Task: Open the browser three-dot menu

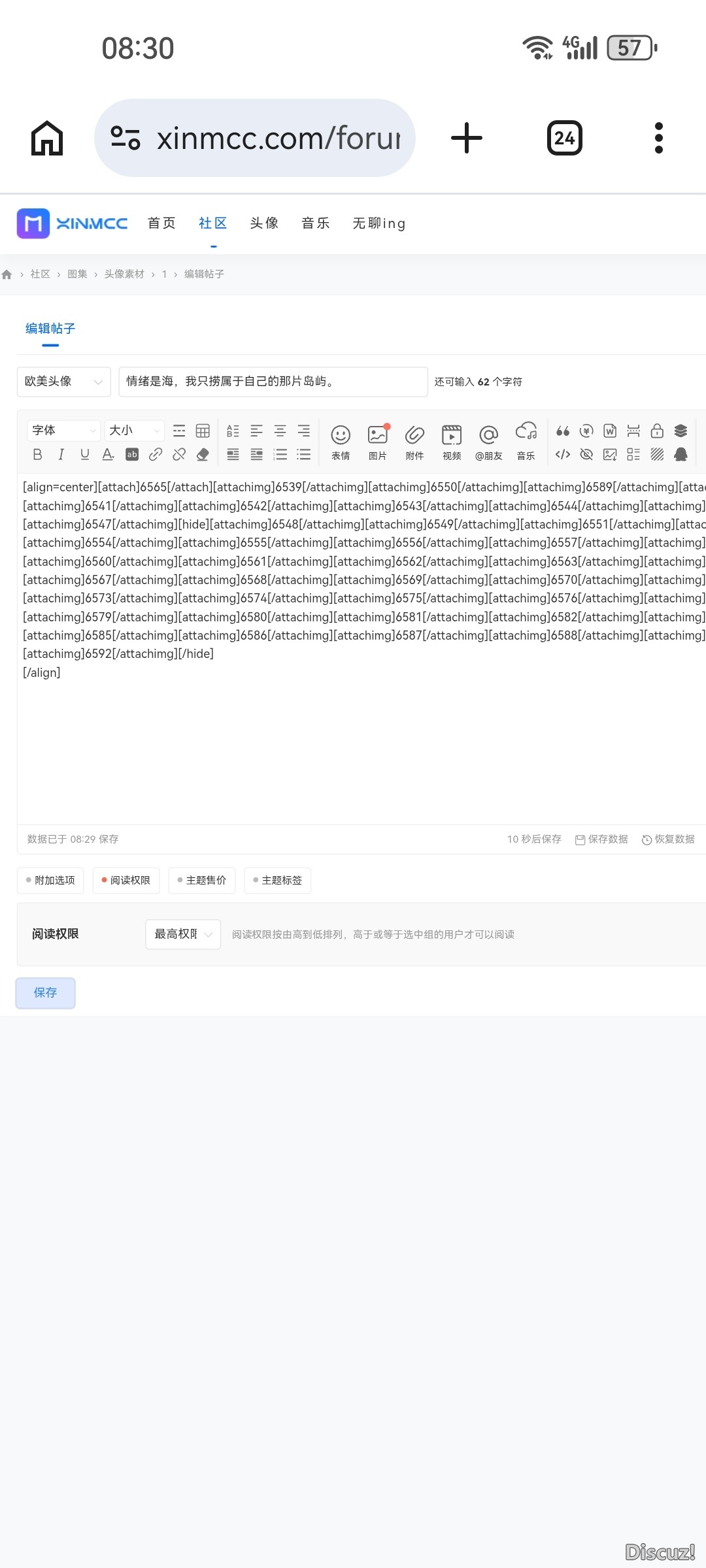Action: point(659,138)
